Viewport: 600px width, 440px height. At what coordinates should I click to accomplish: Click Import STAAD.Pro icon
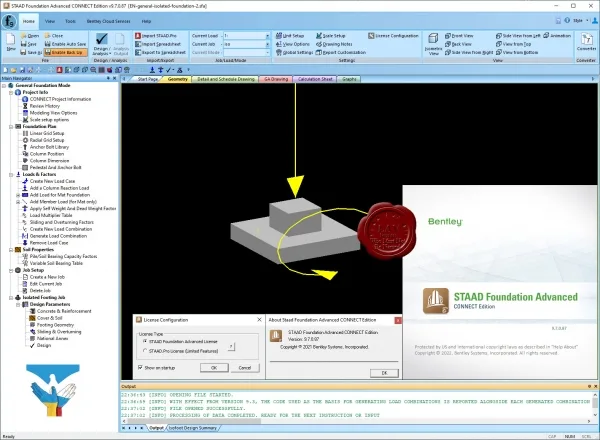[155, 36]
